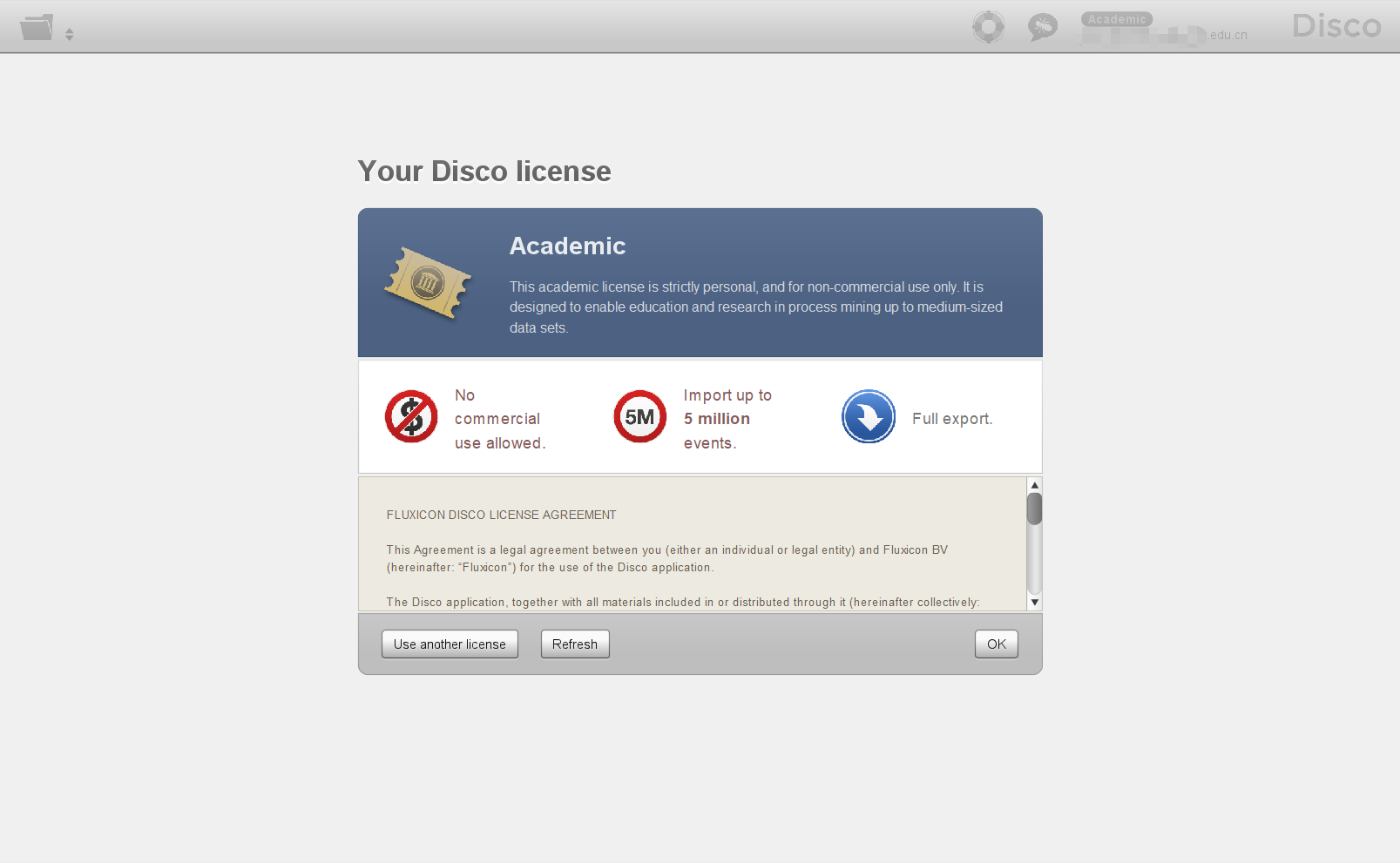Confirm with the OK button
1400x863 pixels.
click(x=996, y=644)
